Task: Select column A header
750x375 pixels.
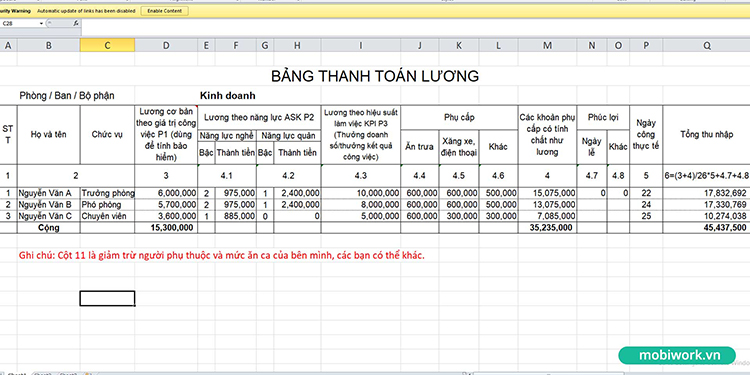Action: coord(8,45)
